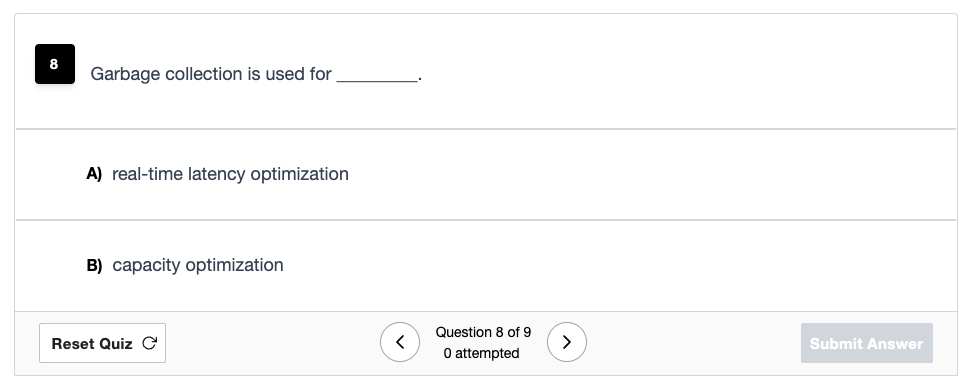Click the bold B) option label
Viewport: 971px width, 386px height.
(x=94, y=265)
